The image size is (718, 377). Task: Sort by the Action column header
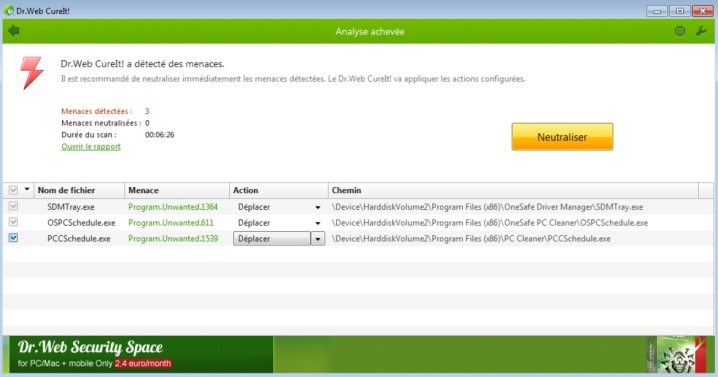point(278,190)
